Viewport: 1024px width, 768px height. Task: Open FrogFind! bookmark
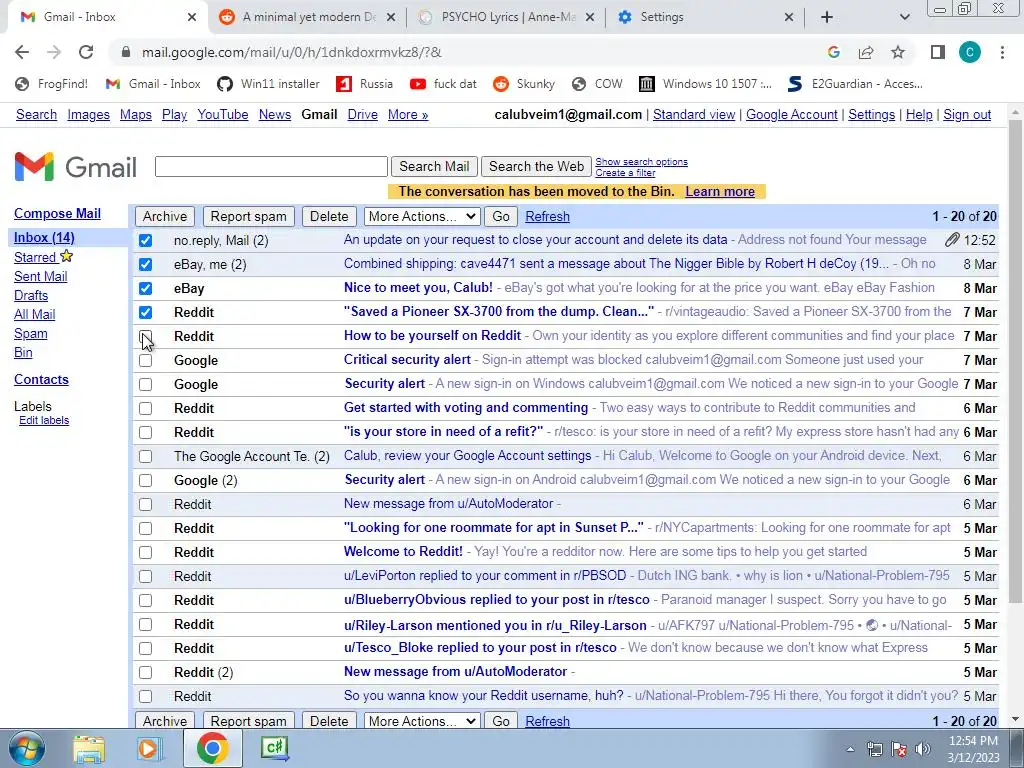(x=52, y=84)
